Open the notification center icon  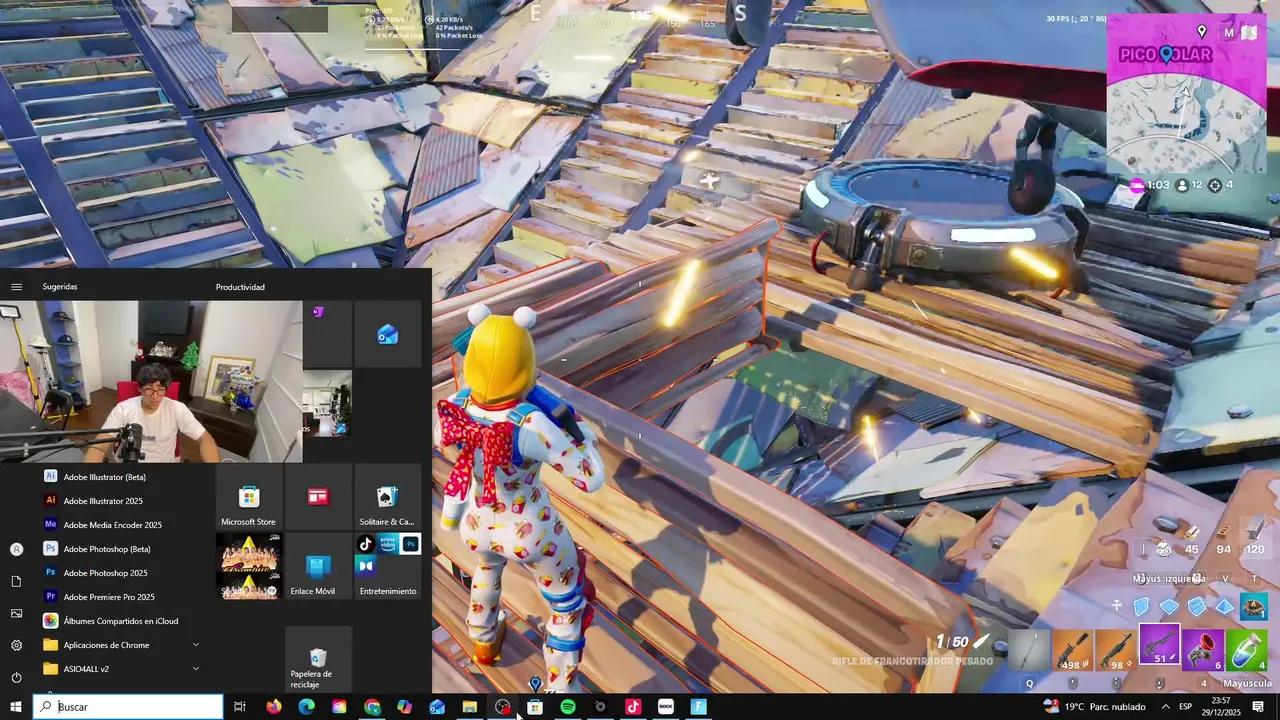[x=1258, y=707]
